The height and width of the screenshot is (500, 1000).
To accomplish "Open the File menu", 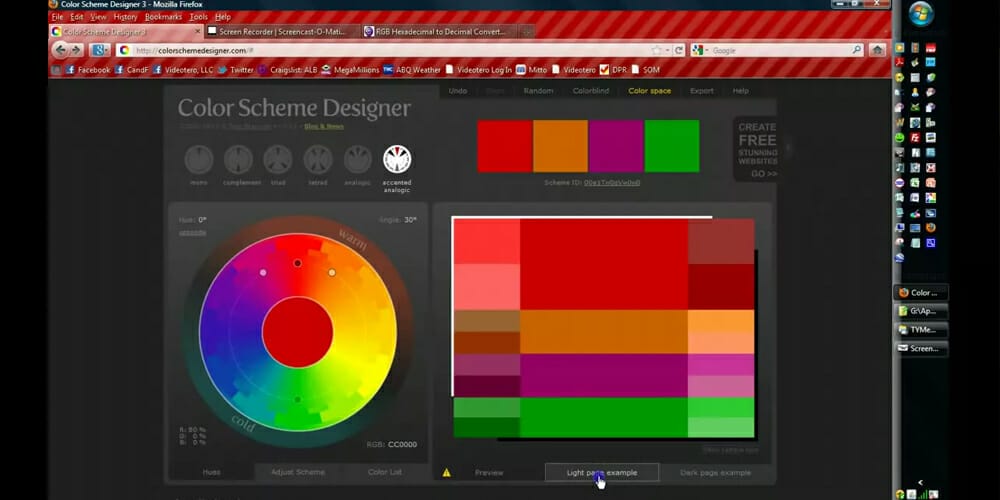I will tap(57, 17).
